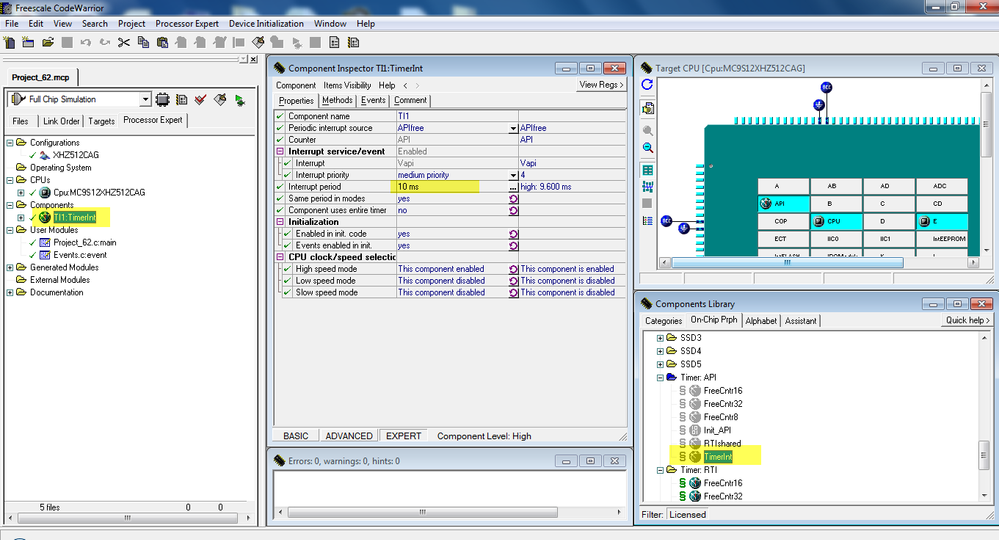Open the Processor Expert menu

tap(187, 24)
